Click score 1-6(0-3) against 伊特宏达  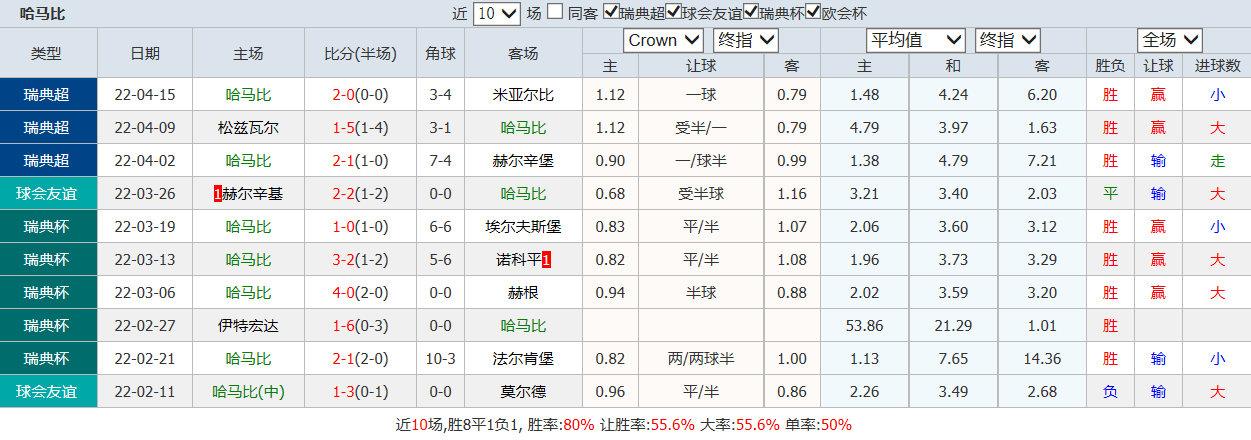(x=360, y=326)
